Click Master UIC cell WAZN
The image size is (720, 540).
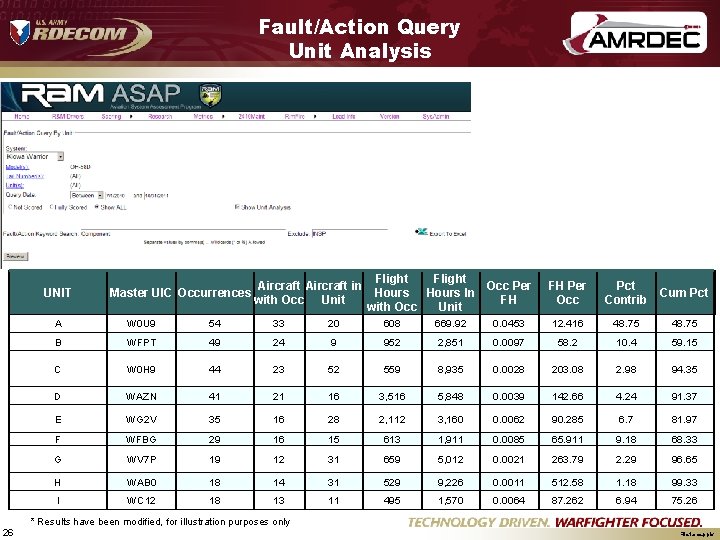point(141,396)
